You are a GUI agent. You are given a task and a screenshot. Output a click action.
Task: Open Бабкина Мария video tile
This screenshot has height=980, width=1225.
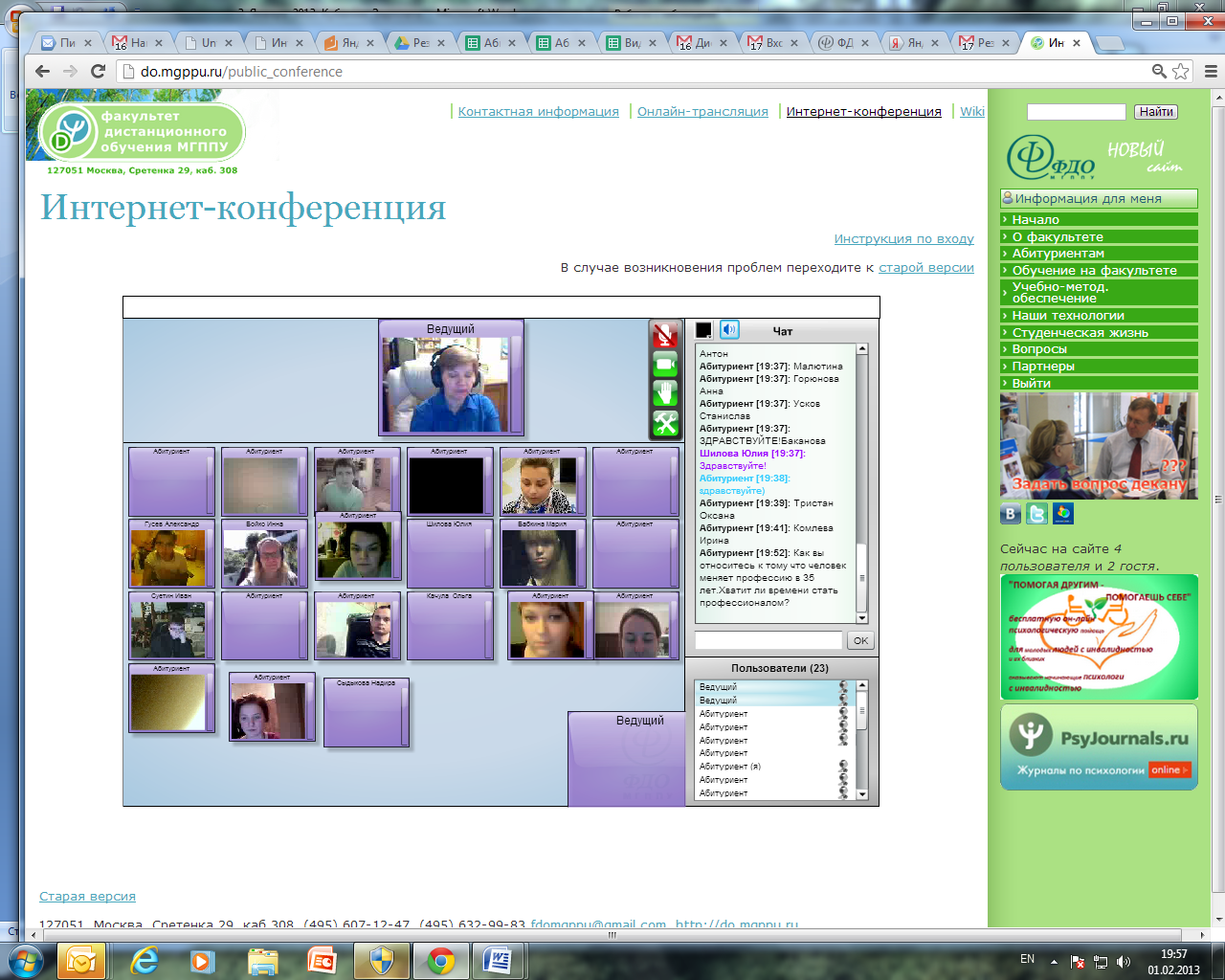pos(542,553)
